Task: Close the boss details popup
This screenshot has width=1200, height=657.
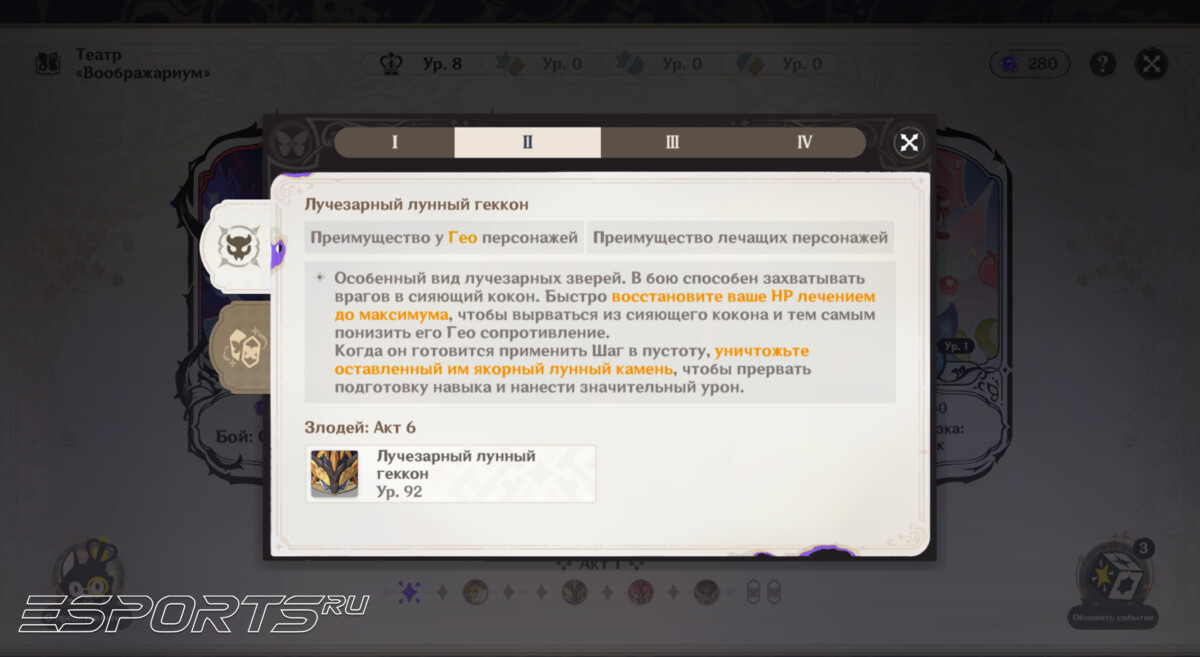Action: [908, 142]
